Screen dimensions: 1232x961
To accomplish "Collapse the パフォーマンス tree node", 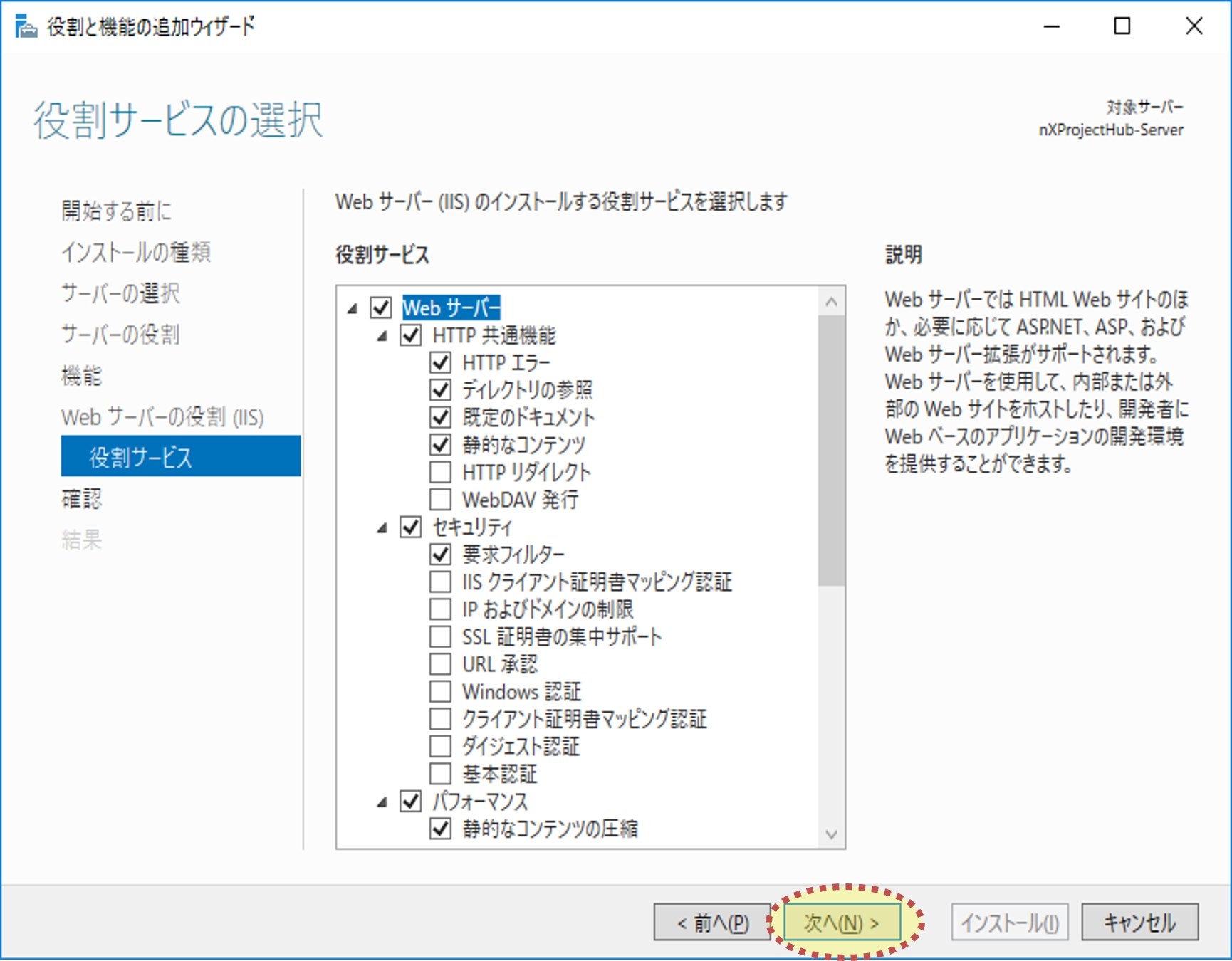I will click(382, 802).
